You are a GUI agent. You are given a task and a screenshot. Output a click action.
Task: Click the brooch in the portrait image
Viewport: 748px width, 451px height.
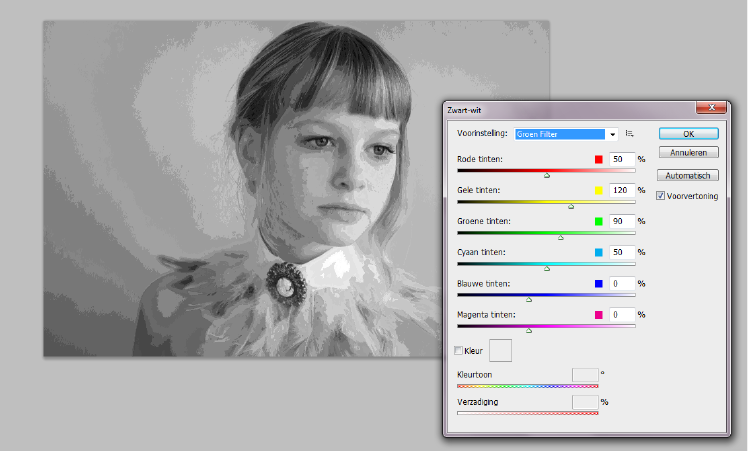click(286, 285)
